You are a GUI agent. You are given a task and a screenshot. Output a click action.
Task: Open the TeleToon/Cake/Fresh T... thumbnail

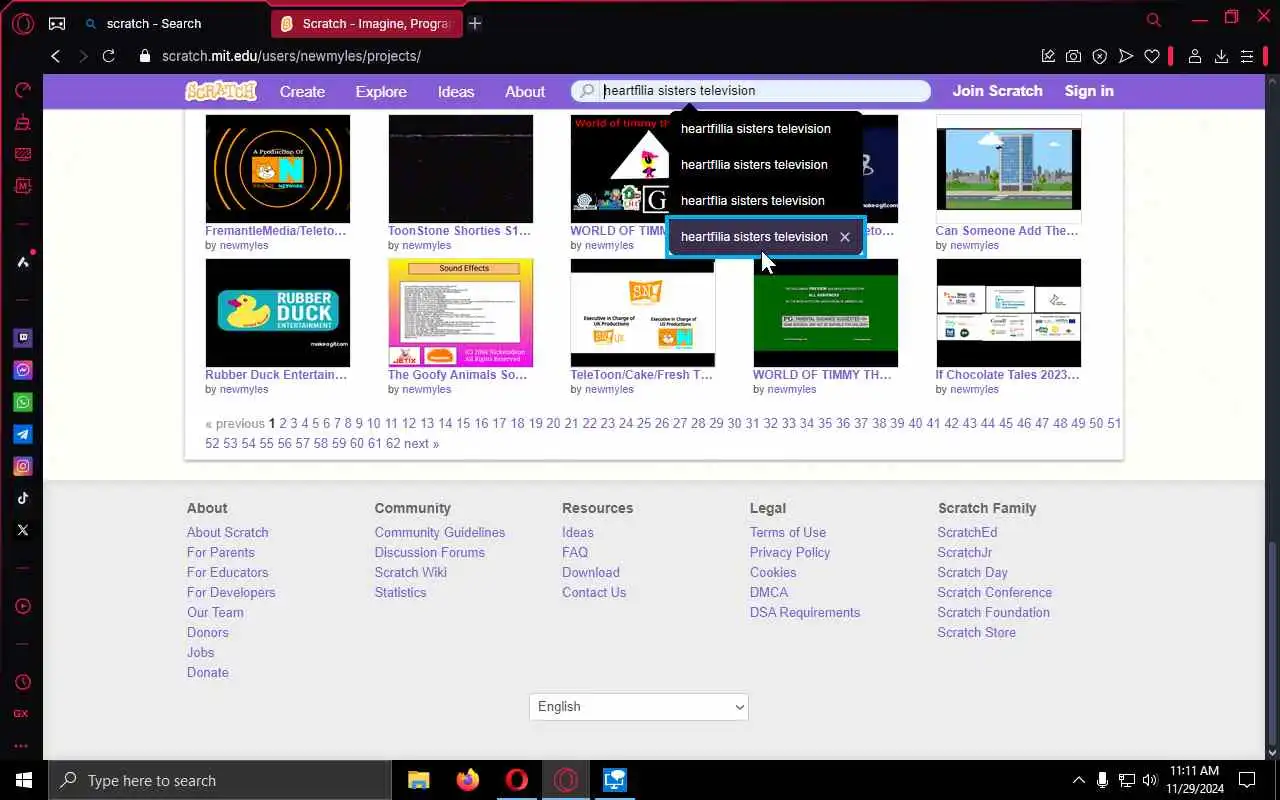pyautogui.click(x=643, y=313)
